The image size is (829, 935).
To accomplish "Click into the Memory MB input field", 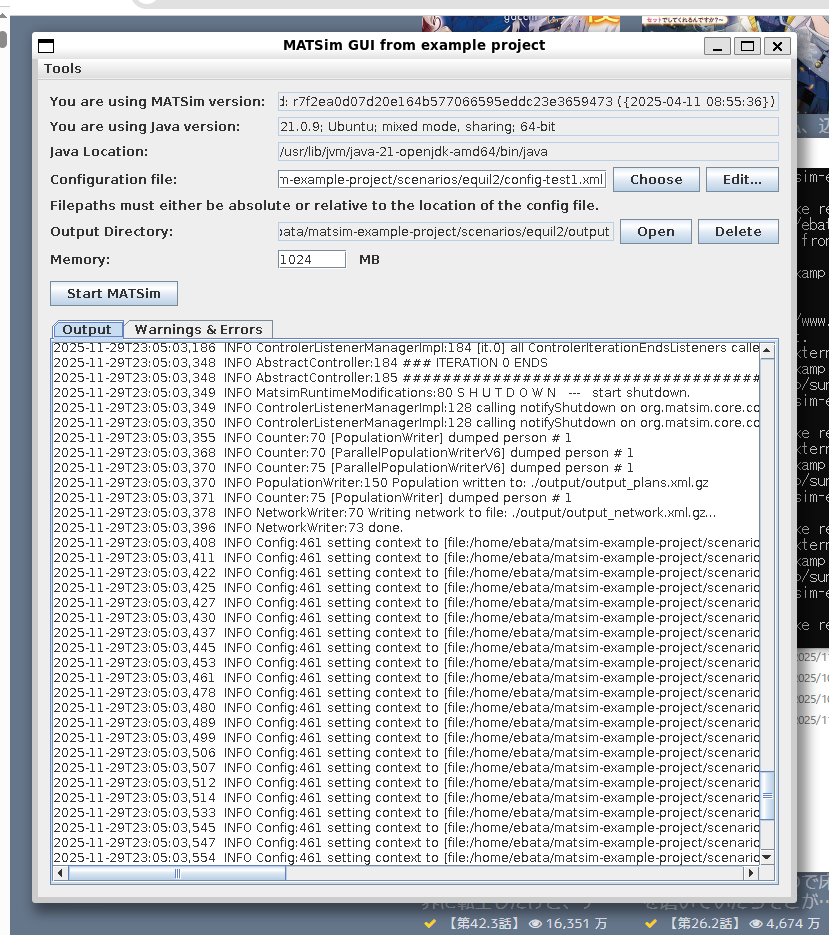I will point(311,260).
